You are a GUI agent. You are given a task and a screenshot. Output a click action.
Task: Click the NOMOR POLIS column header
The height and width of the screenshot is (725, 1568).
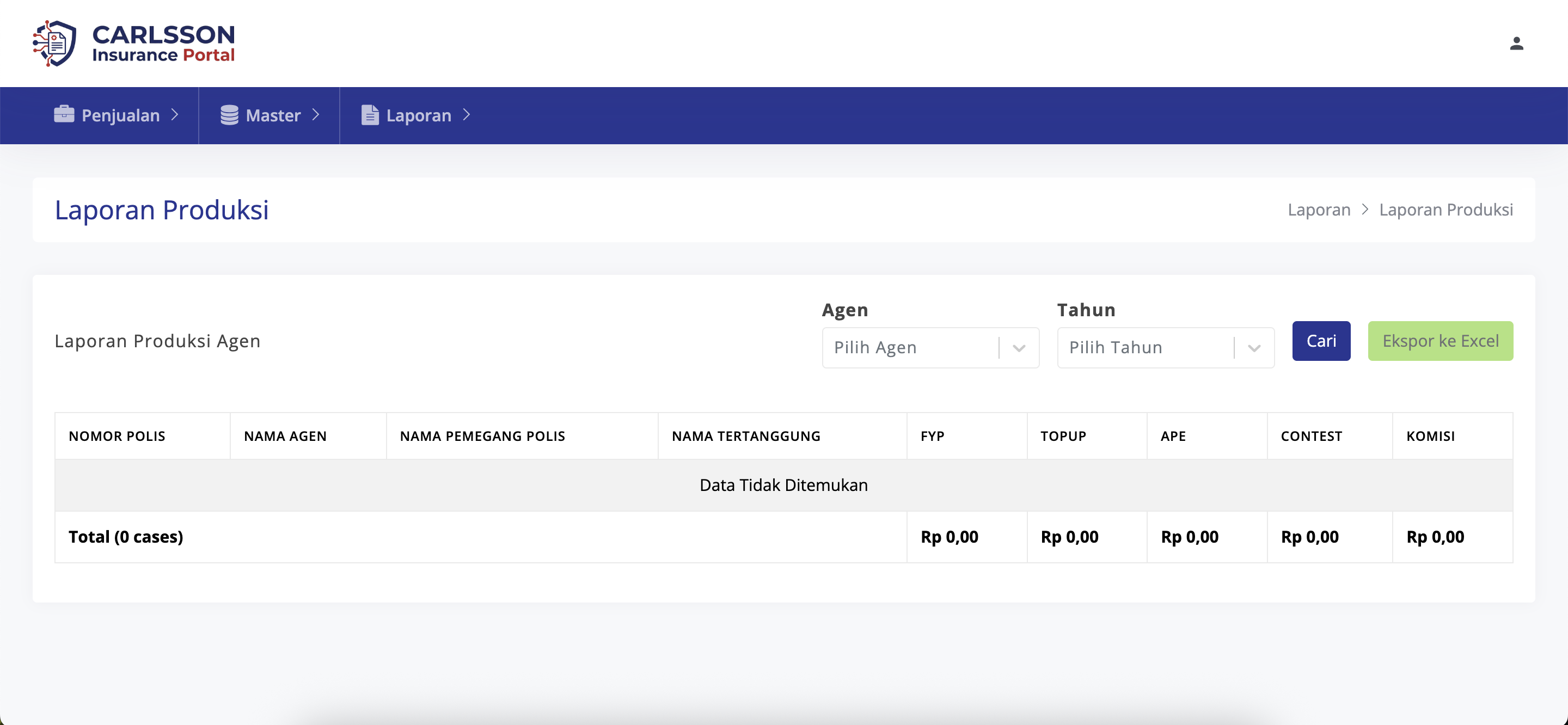tap(143, 436)
